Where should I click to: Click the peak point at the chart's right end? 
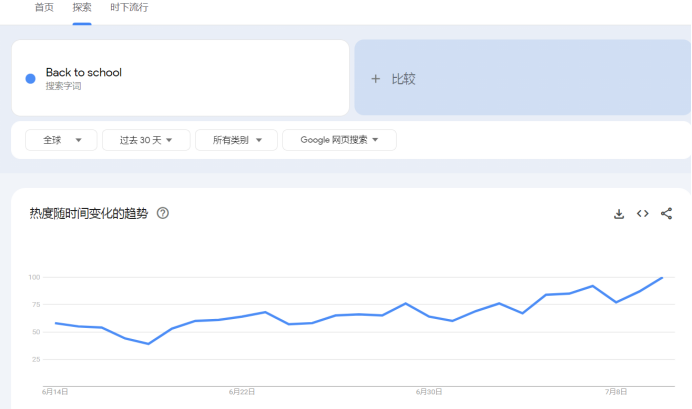662,277
